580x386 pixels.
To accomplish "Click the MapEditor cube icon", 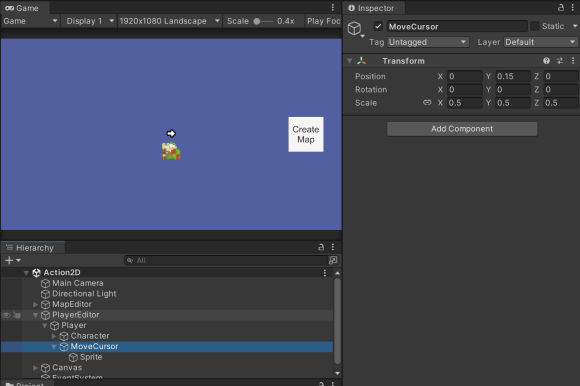I will click(45, 305).
